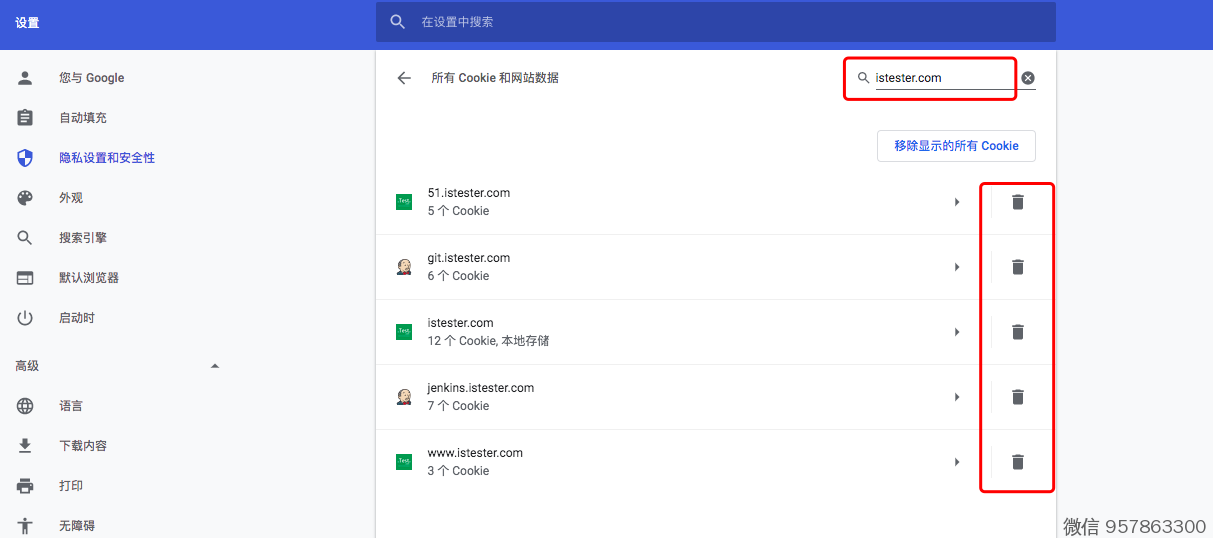
Task: Clear the cookie search field
Action: 1028,78
